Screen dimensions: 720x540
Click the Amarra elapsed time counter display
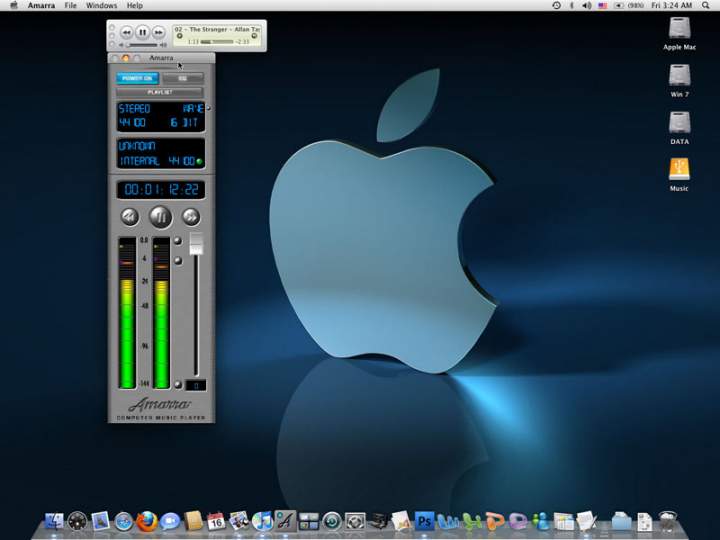tap(161, 190)
